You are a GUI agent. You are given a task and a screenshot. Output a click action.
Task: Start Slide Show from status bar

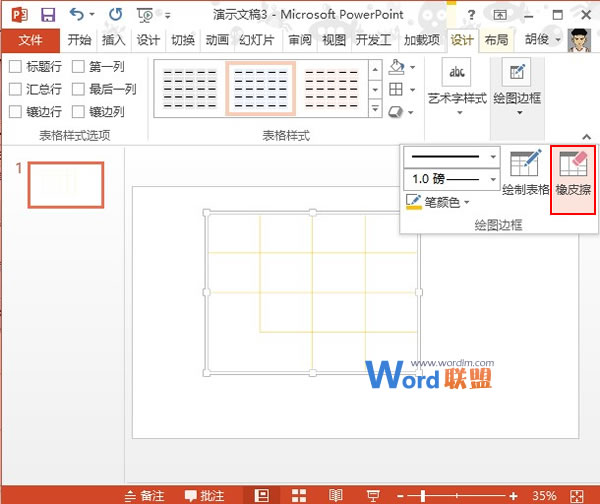click(373, 496)
